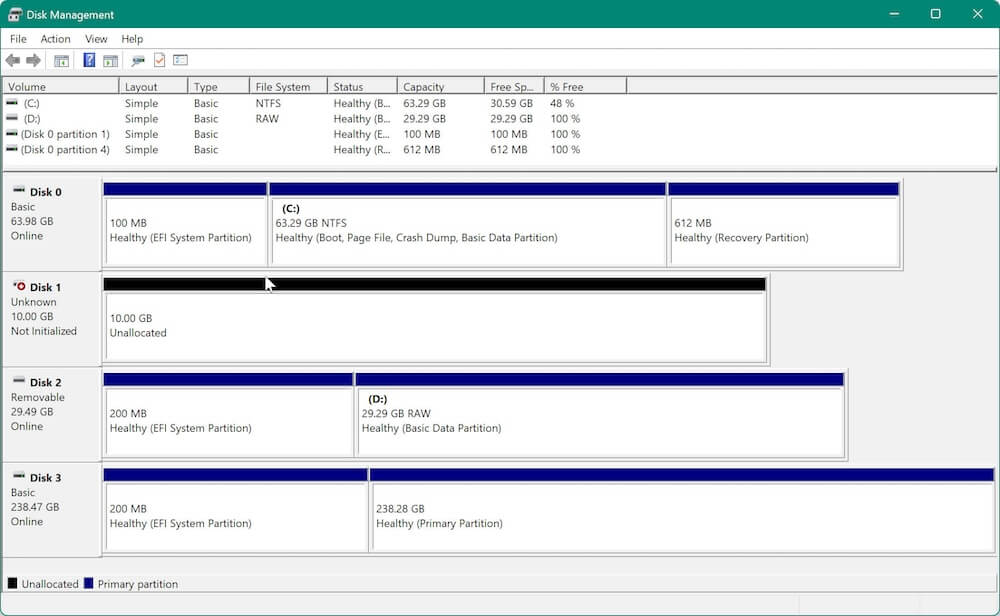Toggle the Show/Hide Console Tree icon
The image size is (1000, 616).
coord(61,60)
